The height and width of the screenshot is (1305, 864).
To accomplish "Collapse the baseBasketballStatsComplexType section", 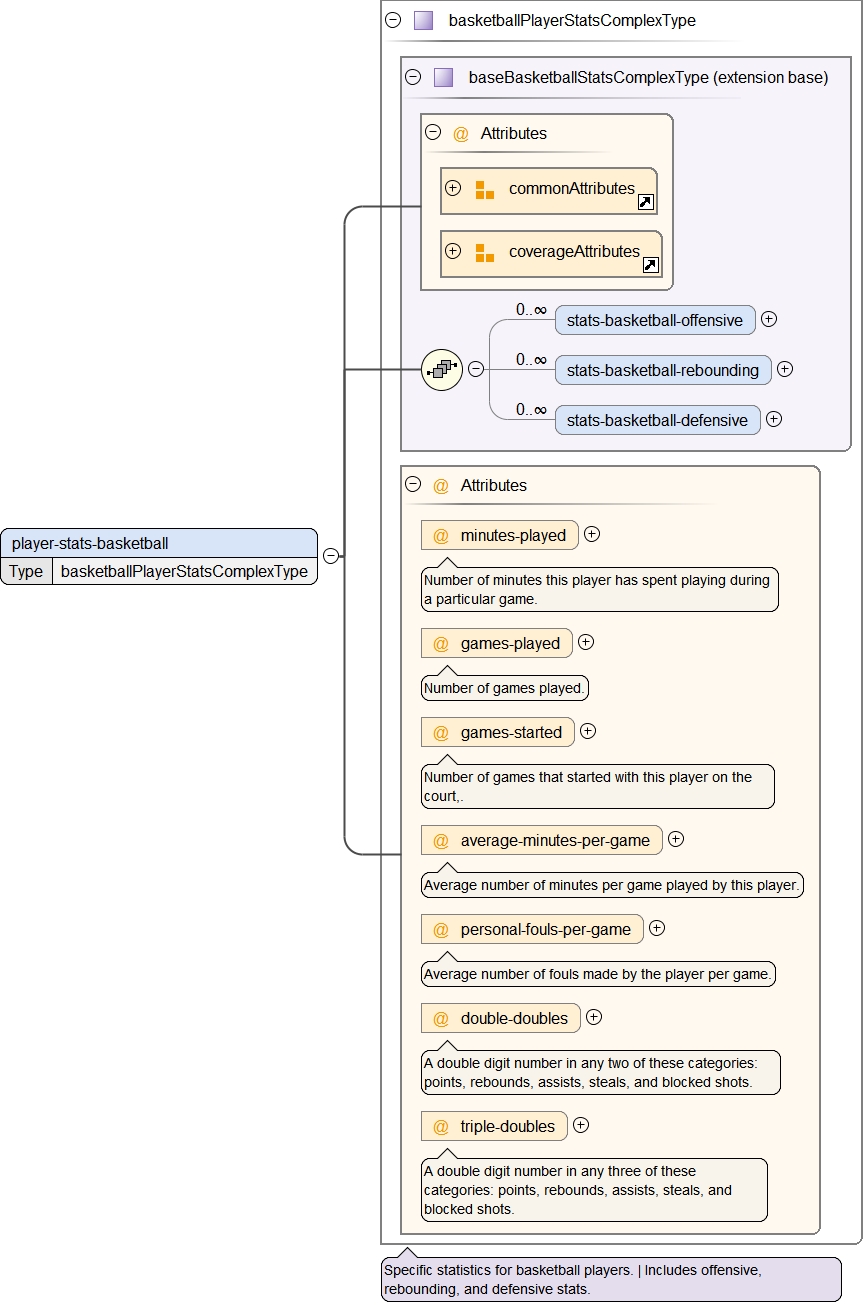I will [x=413, y=77].
